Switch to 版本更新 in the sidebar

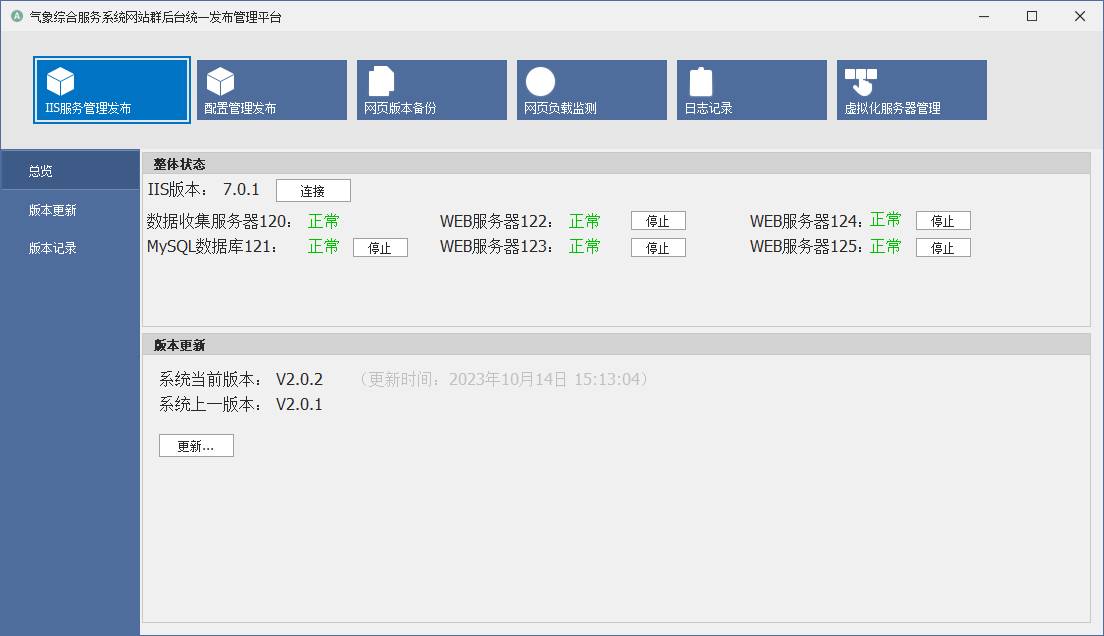70,210
